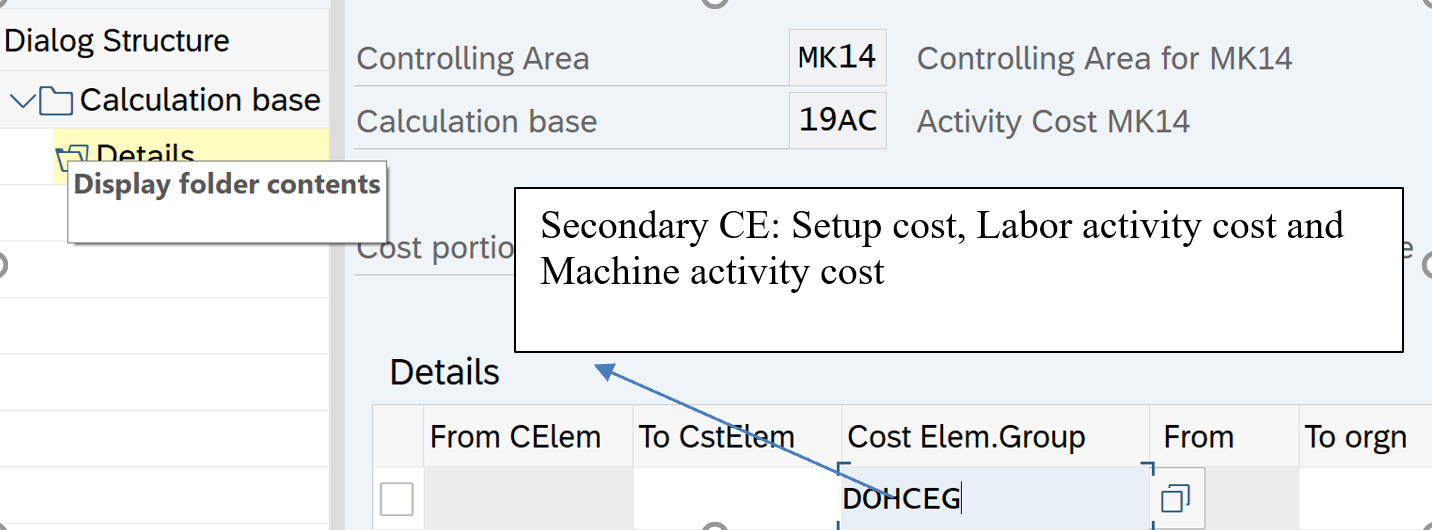Click the Secondary CE annotation text box
The width and height of the screenshot is (1432, 530).
(x=958, y=270)
